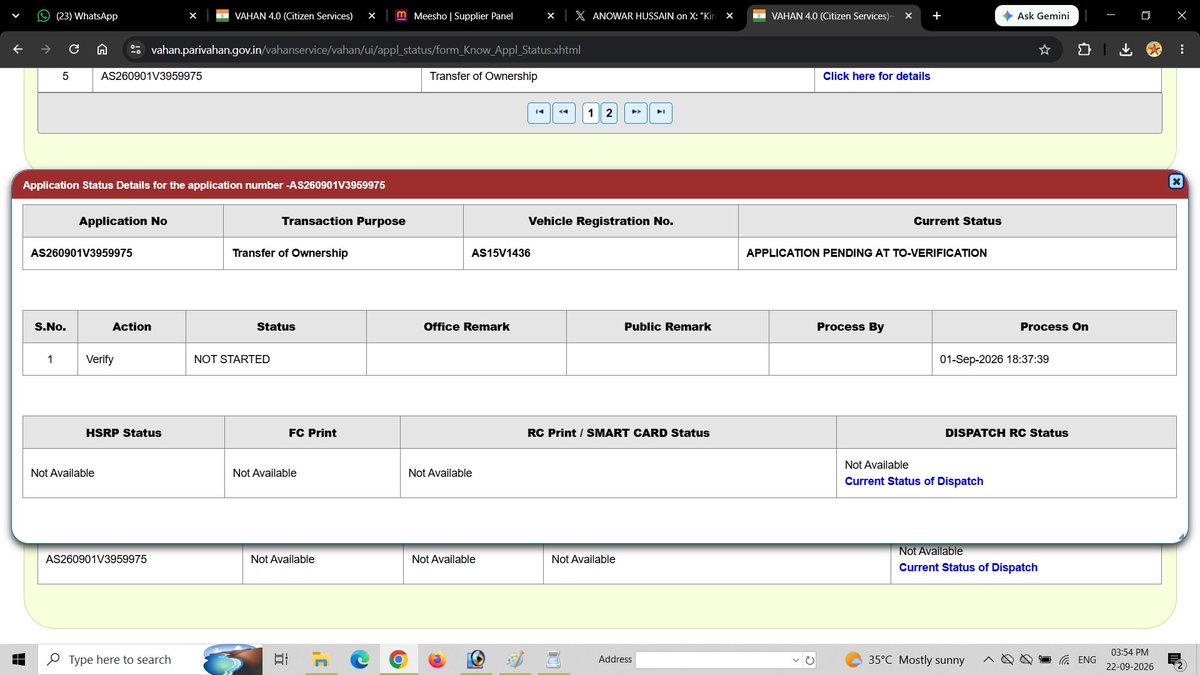
Task: Go to first page in paginator
Action: tap(539, 112)
